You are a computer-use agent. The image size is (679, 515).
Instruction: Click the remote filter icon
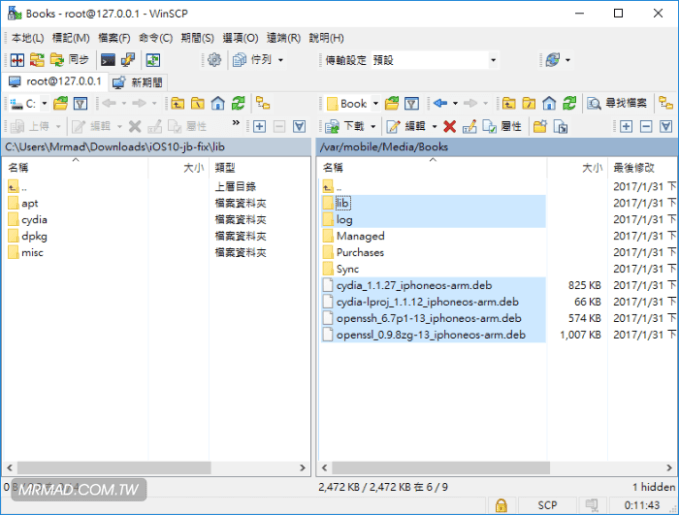click(x=412, y=104)
